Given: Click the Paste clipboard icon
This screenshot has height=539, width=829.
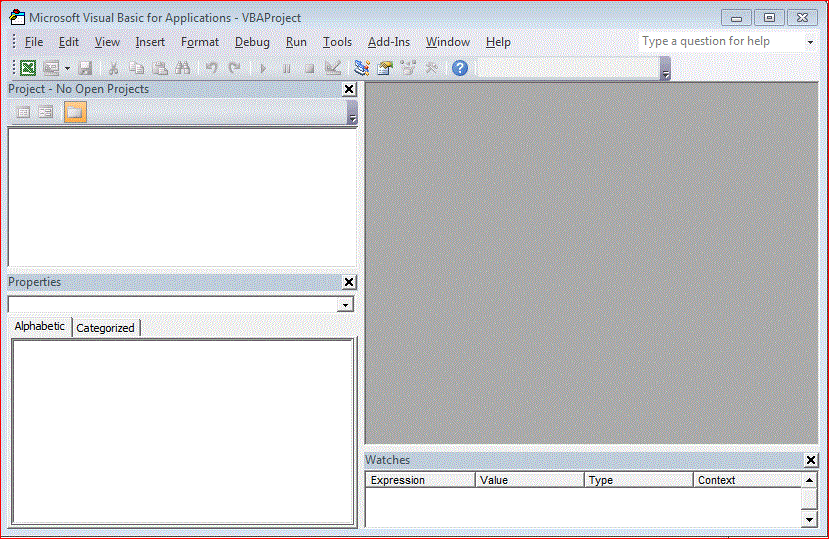Looking at the screenshot, I should click(160, 68).
